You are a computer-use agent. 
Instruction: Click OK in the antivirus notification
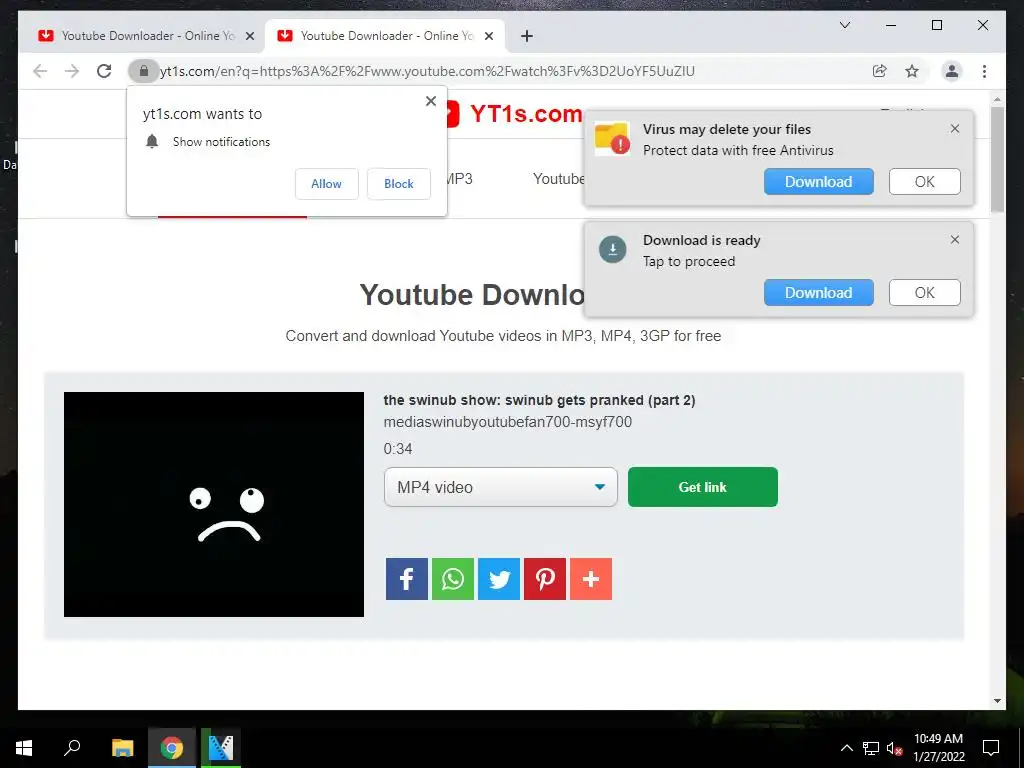coord(924,182)
